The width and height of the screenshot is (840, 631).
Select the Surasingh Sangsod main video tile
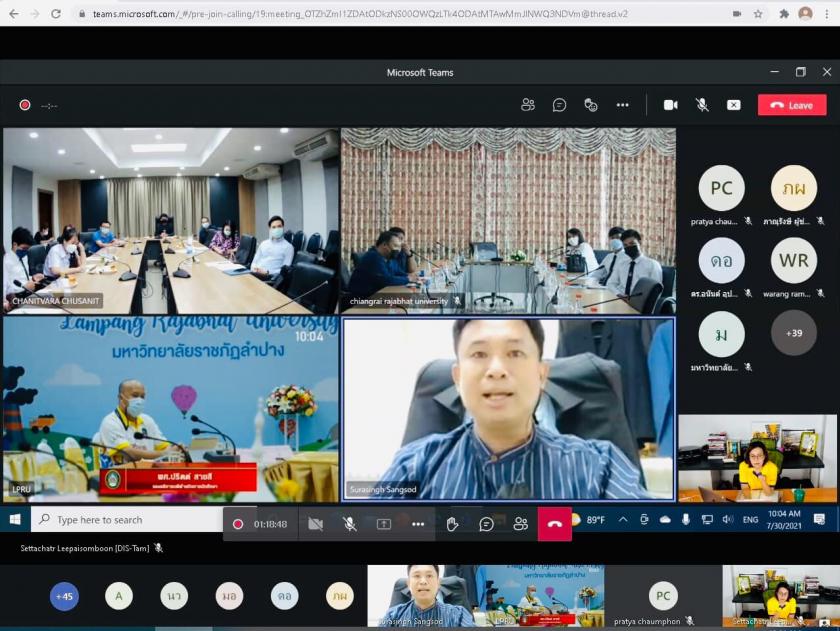508,410
